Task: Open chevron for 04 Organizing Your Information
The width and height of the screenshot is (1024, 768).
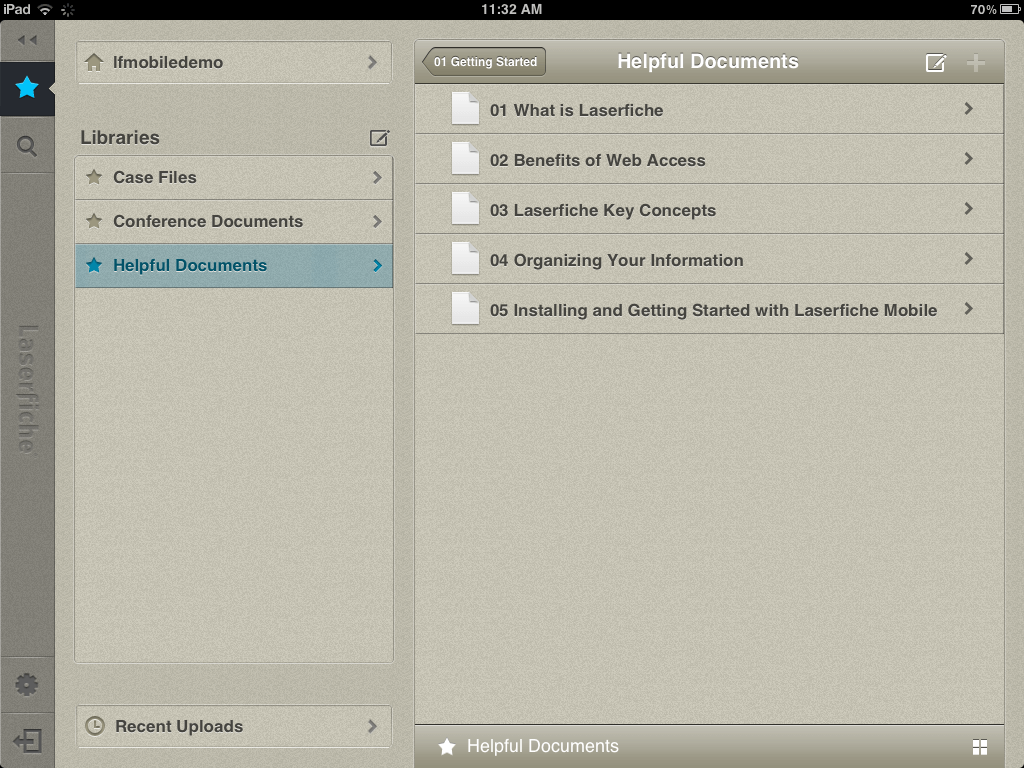Action: [x=968, y=259]
